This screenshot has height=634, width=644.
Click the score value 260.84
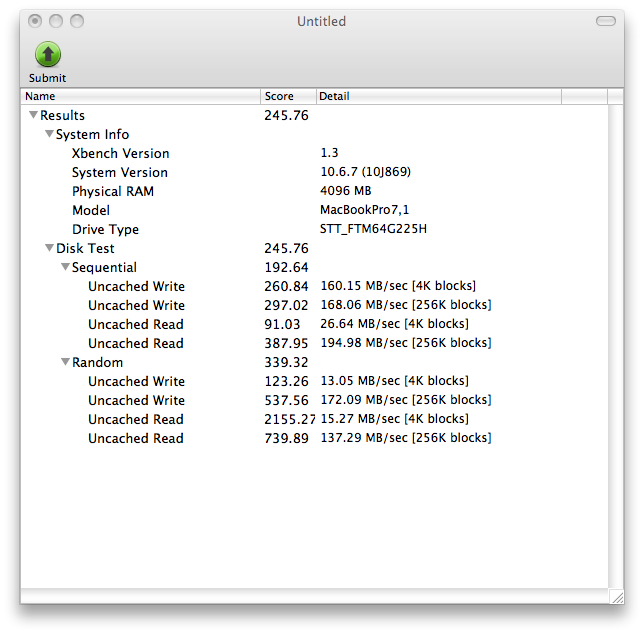pyautogui.click(x=286, y=286)
